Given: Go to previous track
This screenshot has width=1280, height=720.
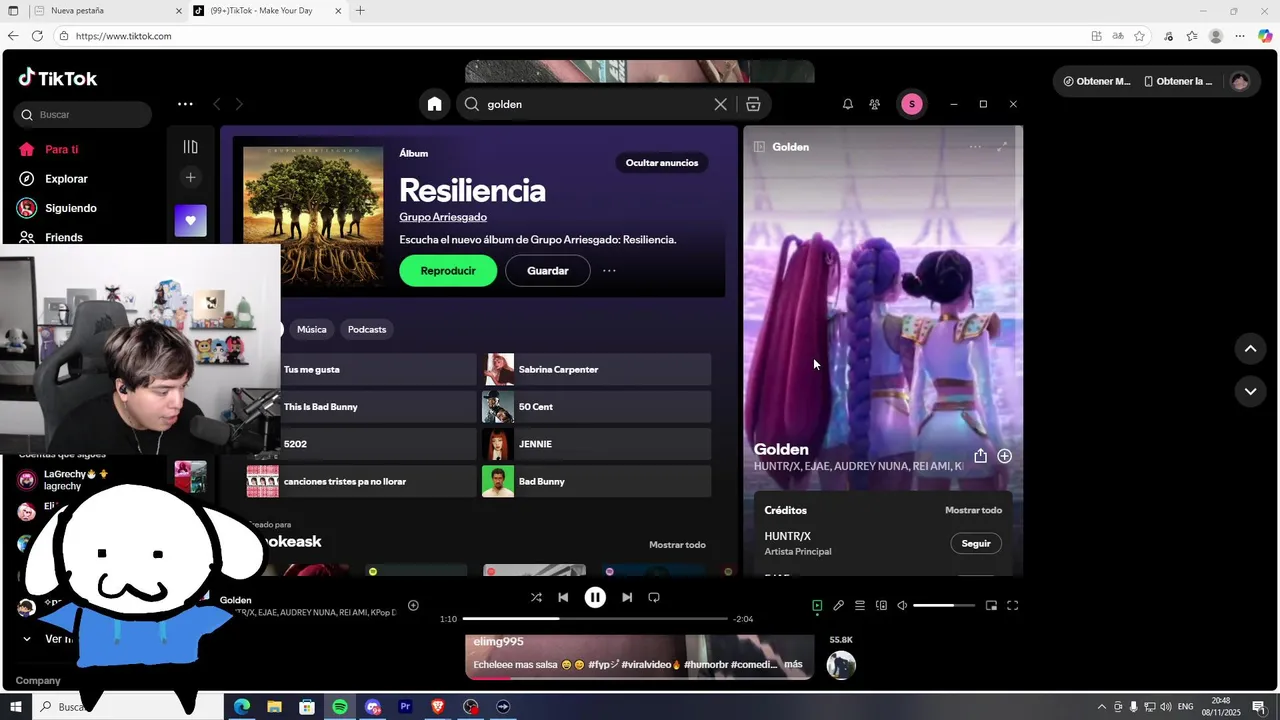Looking at the screenshot, I should pos(563,597).
